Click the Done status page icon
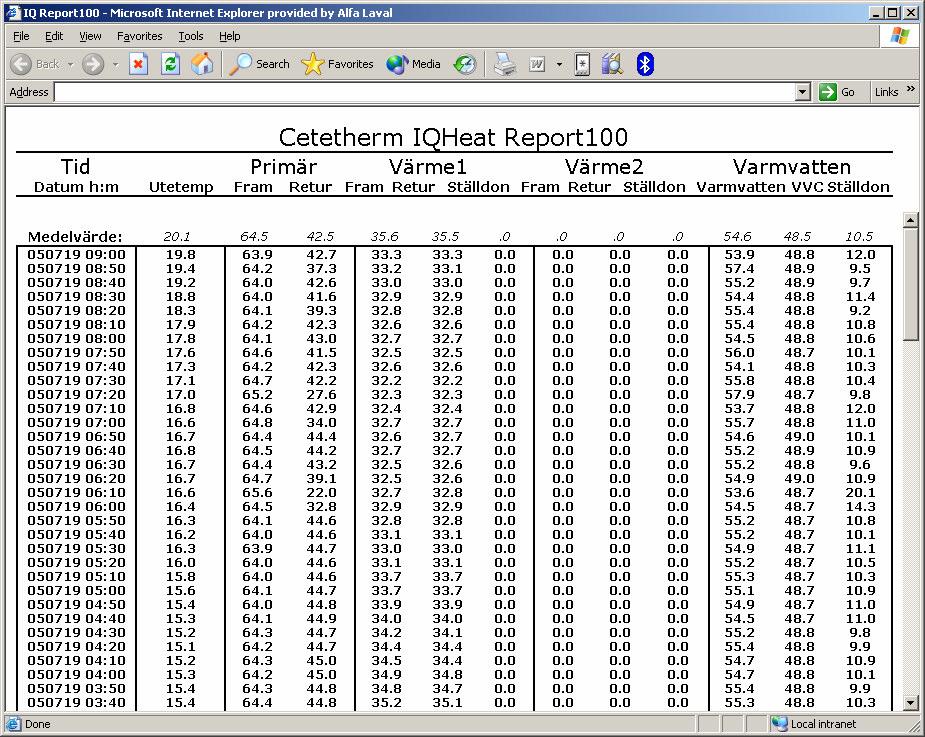This screenshot has width=925, height=737. (x=14, y=724)
